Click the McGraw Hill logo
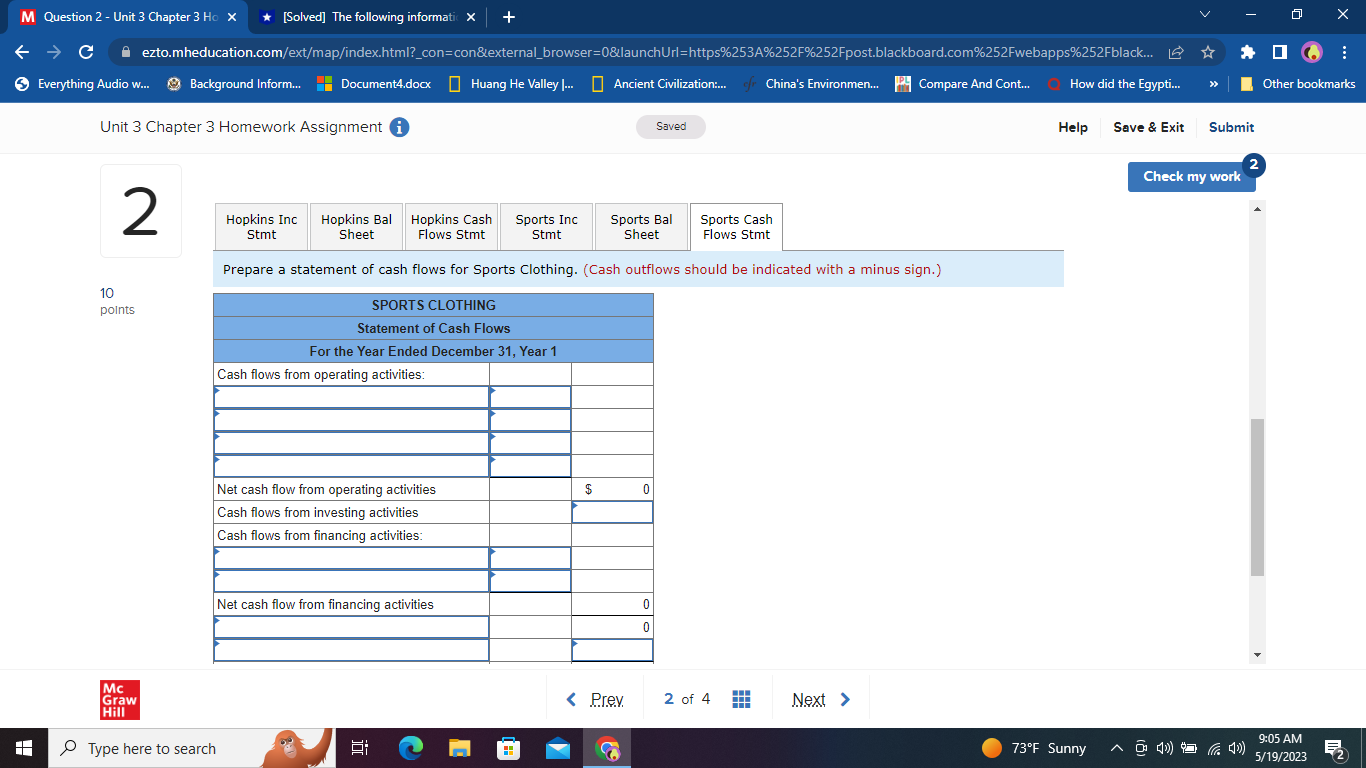Image resolution: width=1366 pixels, height=768 pixels. click(x=120, y=700)
